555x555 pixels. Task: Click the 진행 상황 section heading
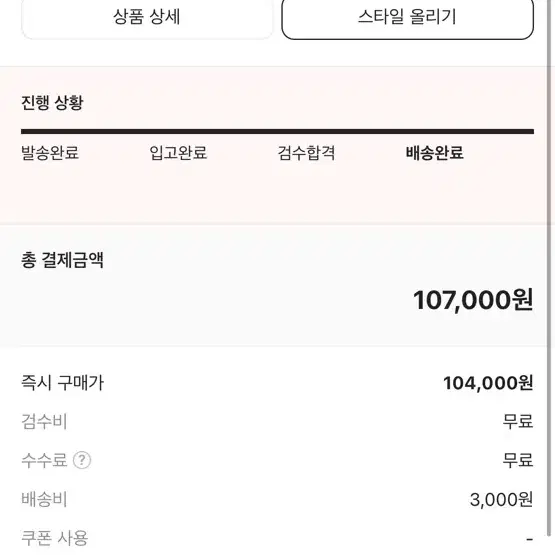52,103
